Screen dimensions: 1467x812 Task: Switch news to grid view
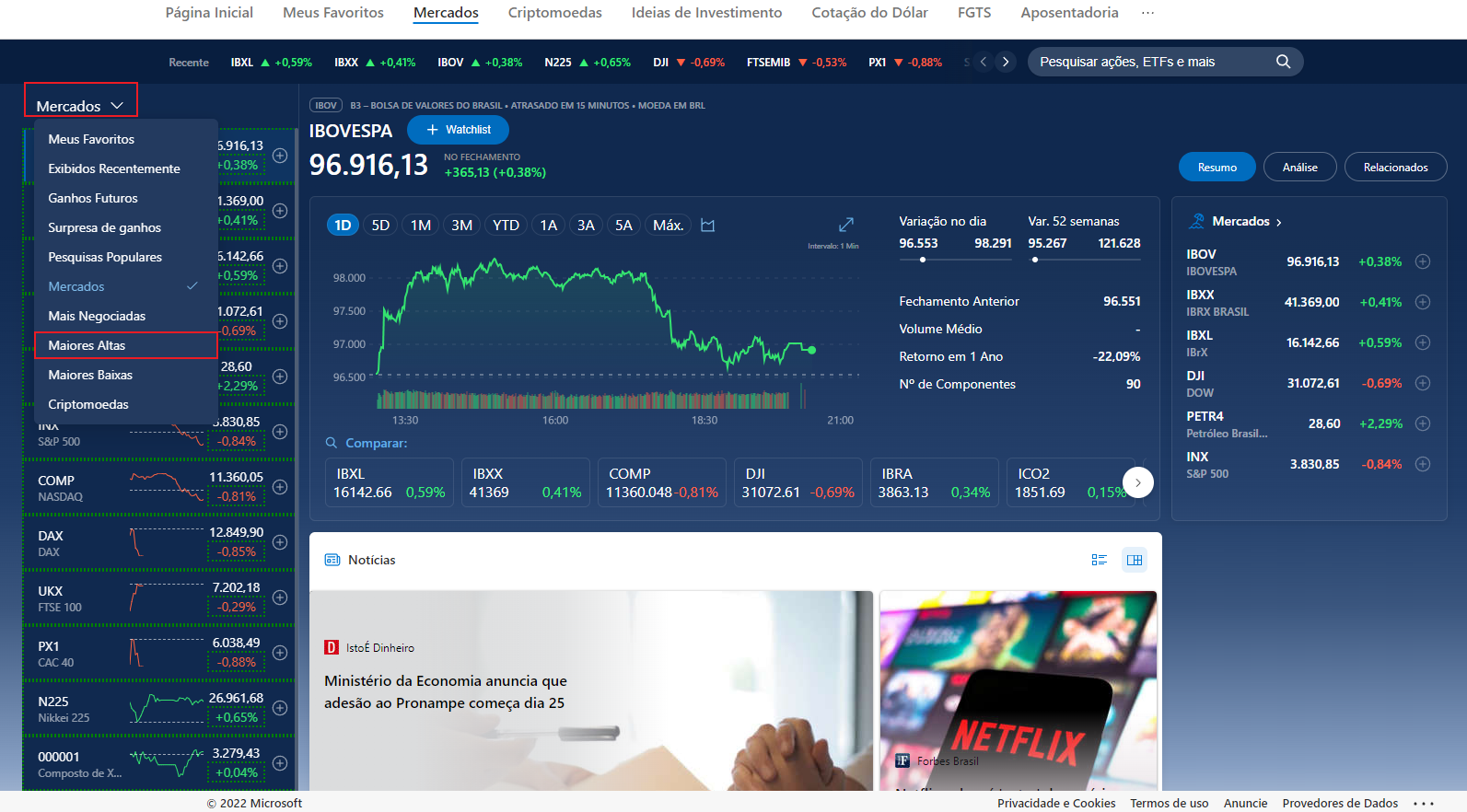pos(1135,560)
